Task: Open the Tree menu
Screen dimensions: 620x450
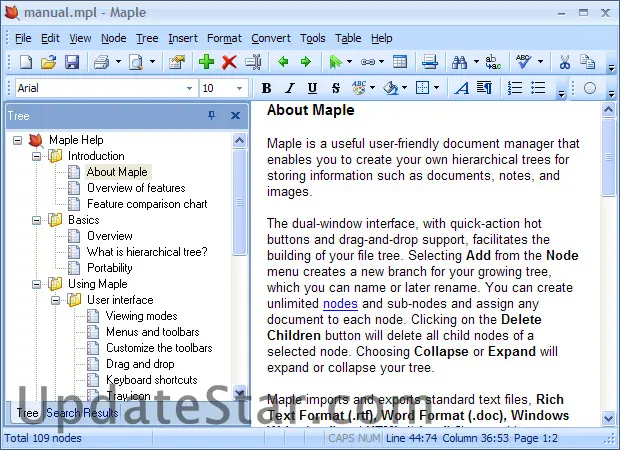Action: coord(147,38)
